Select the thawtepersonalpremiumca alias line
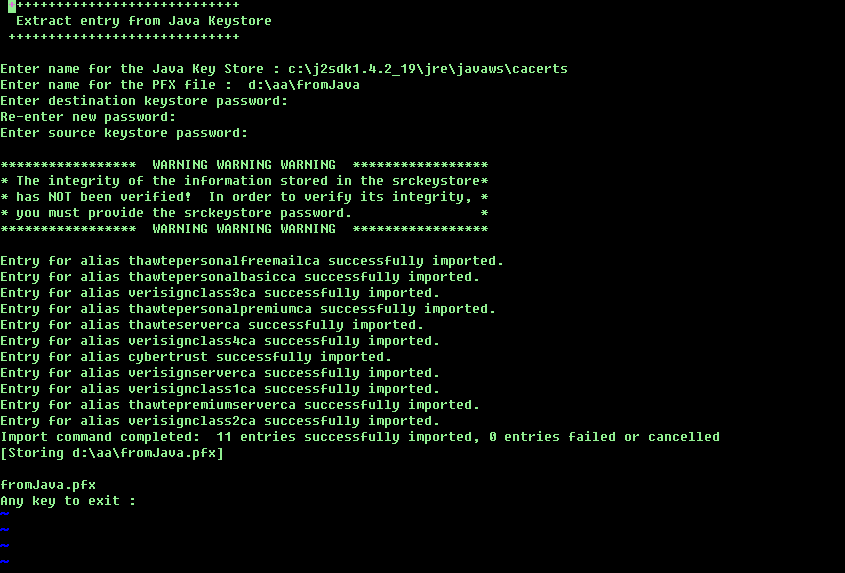The height and width of the screenshot is (573, 845). (x=248, y=309)
